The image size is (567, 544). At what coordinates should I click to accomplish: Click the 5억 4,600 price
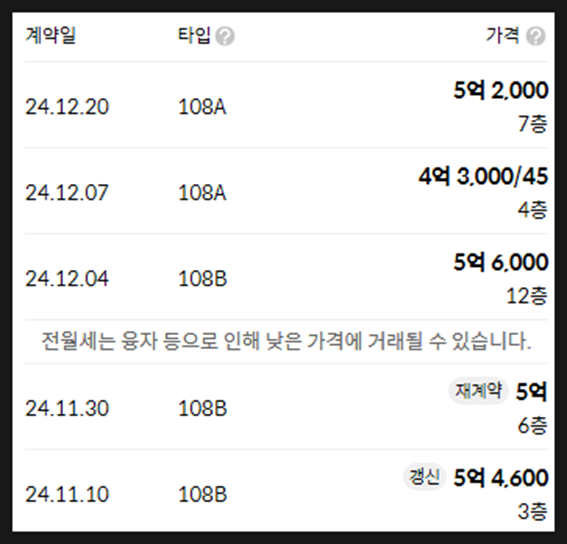[501, 477]
